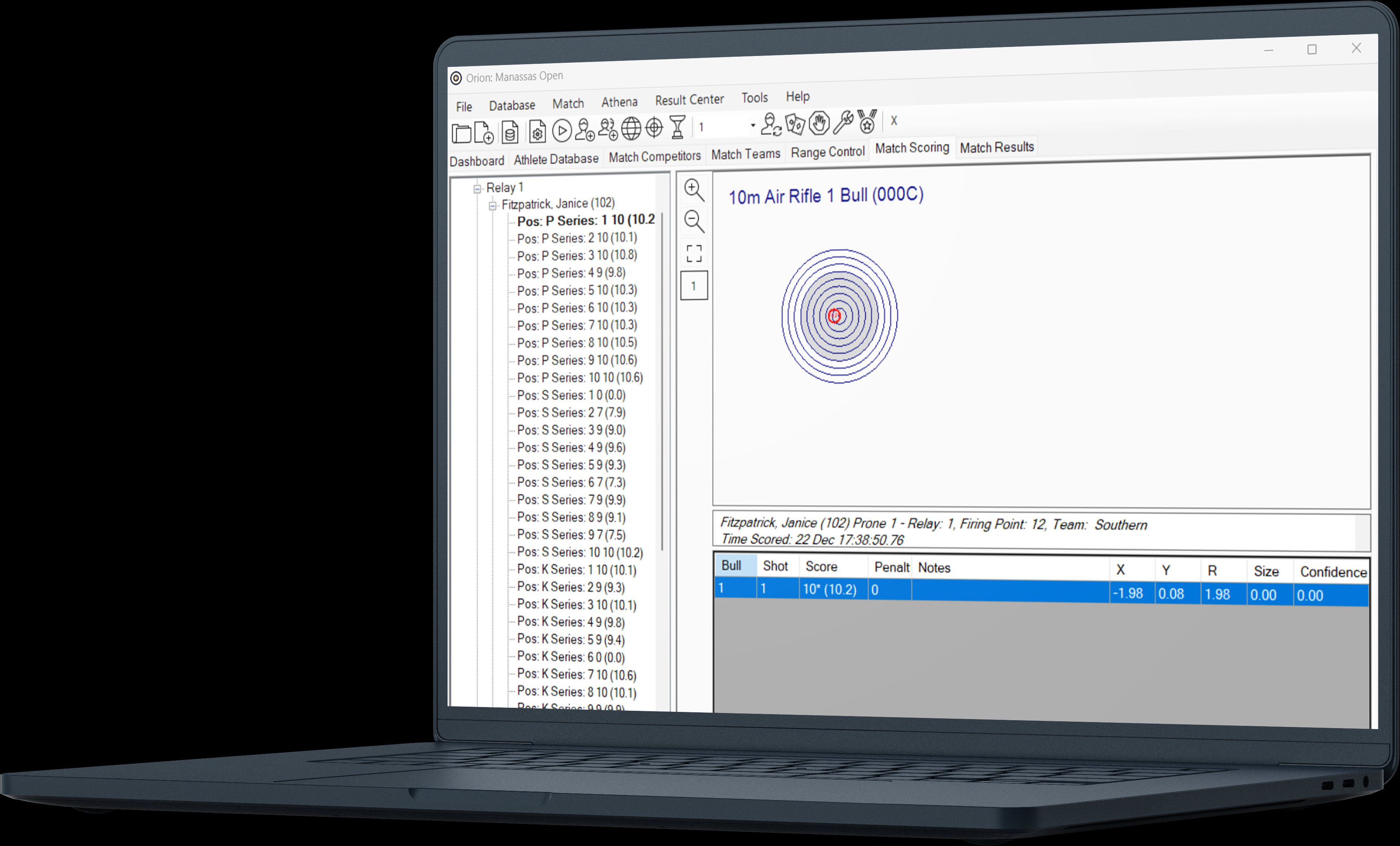
Task: Select Pos: S Series: 6 7 (7.3)
Action: [x=571, y=482]
